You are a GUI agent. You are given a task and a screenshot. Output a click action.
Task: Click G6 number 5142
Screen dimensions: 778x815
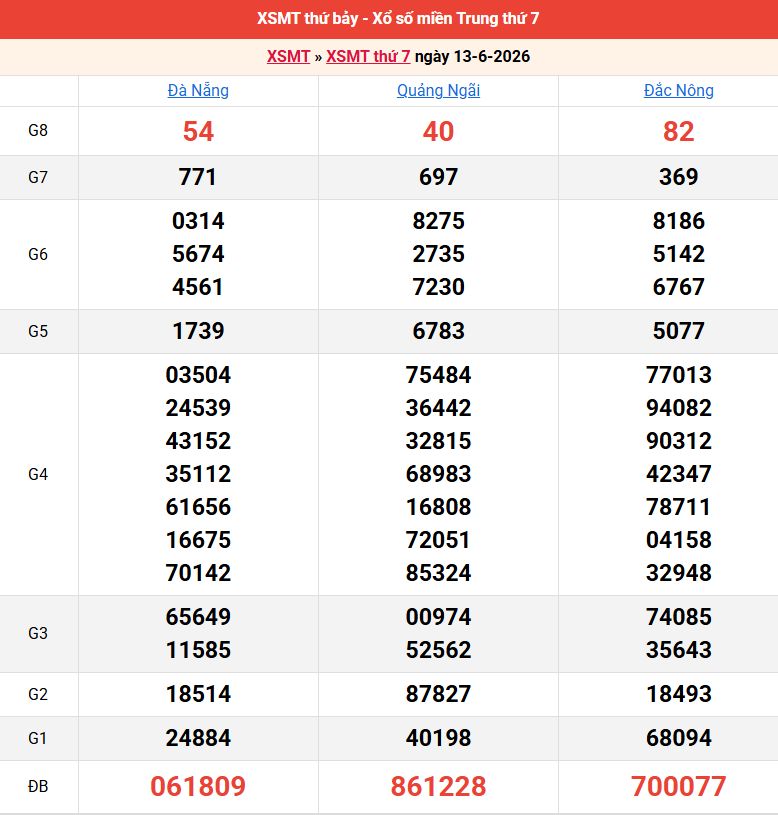679,254
